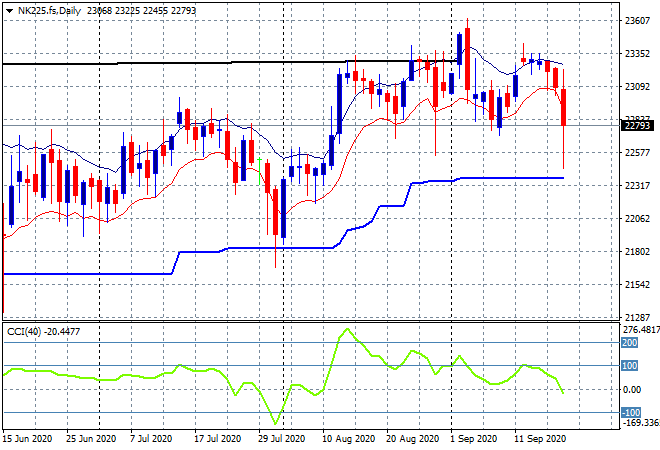
Task: Click the 7 Jul 2020 date label
Action: coord(151,439)
